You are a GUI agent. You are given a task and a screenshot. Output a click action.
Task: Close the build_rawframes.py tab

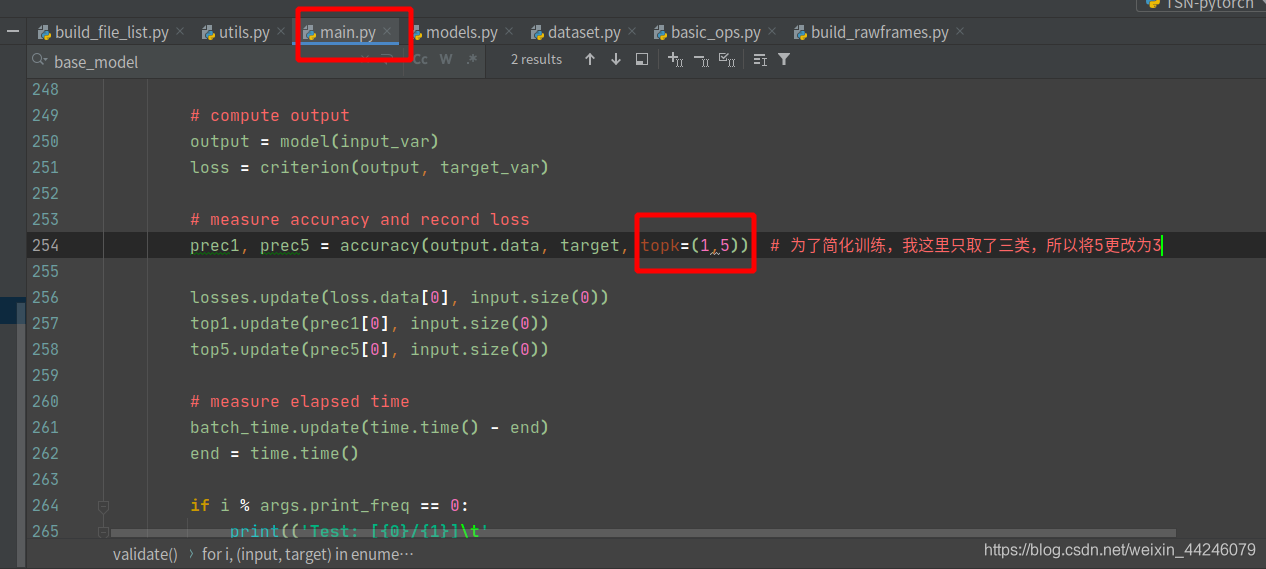[x=960, y=32]
